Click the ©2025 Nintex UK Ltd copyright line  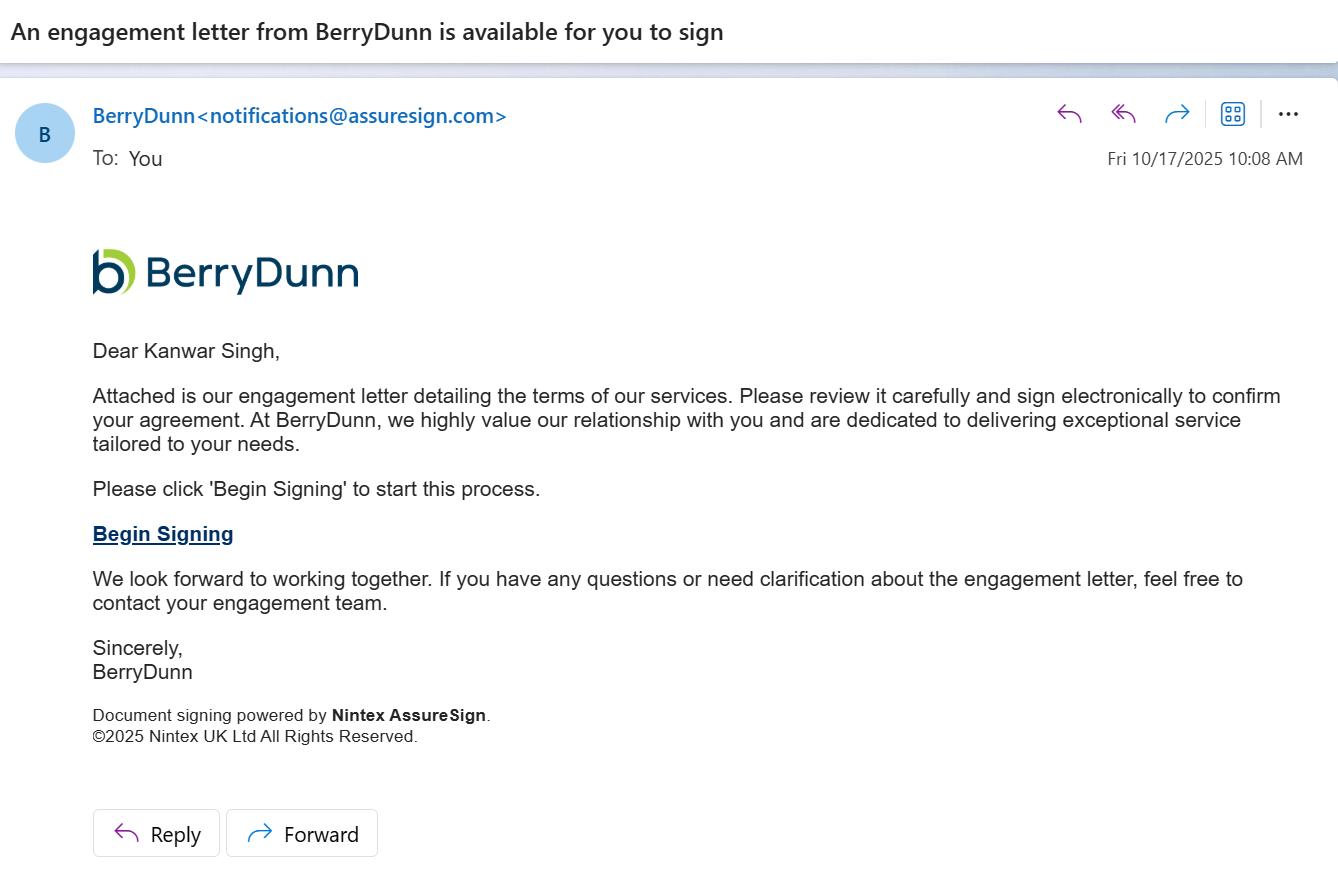click(x=254, y=737)
